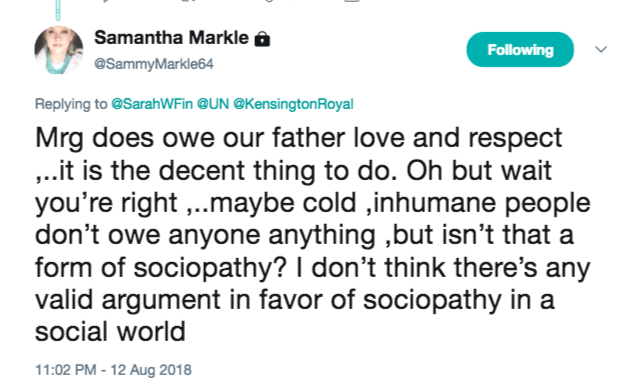Toggle the teal Following button
The height and width of the screenshot is (384, 641).
520,49
